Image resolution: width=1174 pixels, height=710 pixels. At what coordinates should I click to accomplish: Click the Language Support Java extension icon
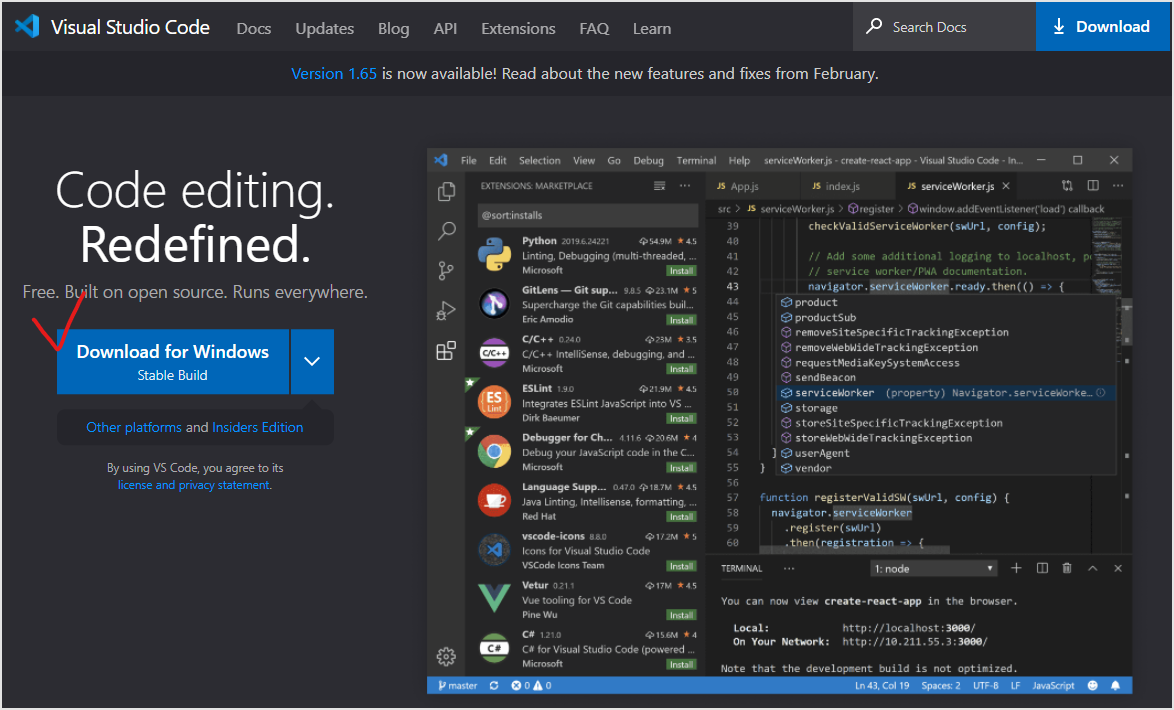(x=494, y=500)
